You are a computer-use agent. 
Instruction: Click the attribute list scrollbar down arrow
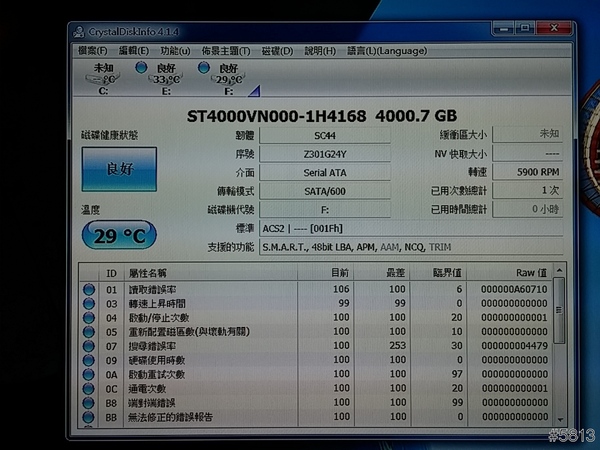[559, 423]
